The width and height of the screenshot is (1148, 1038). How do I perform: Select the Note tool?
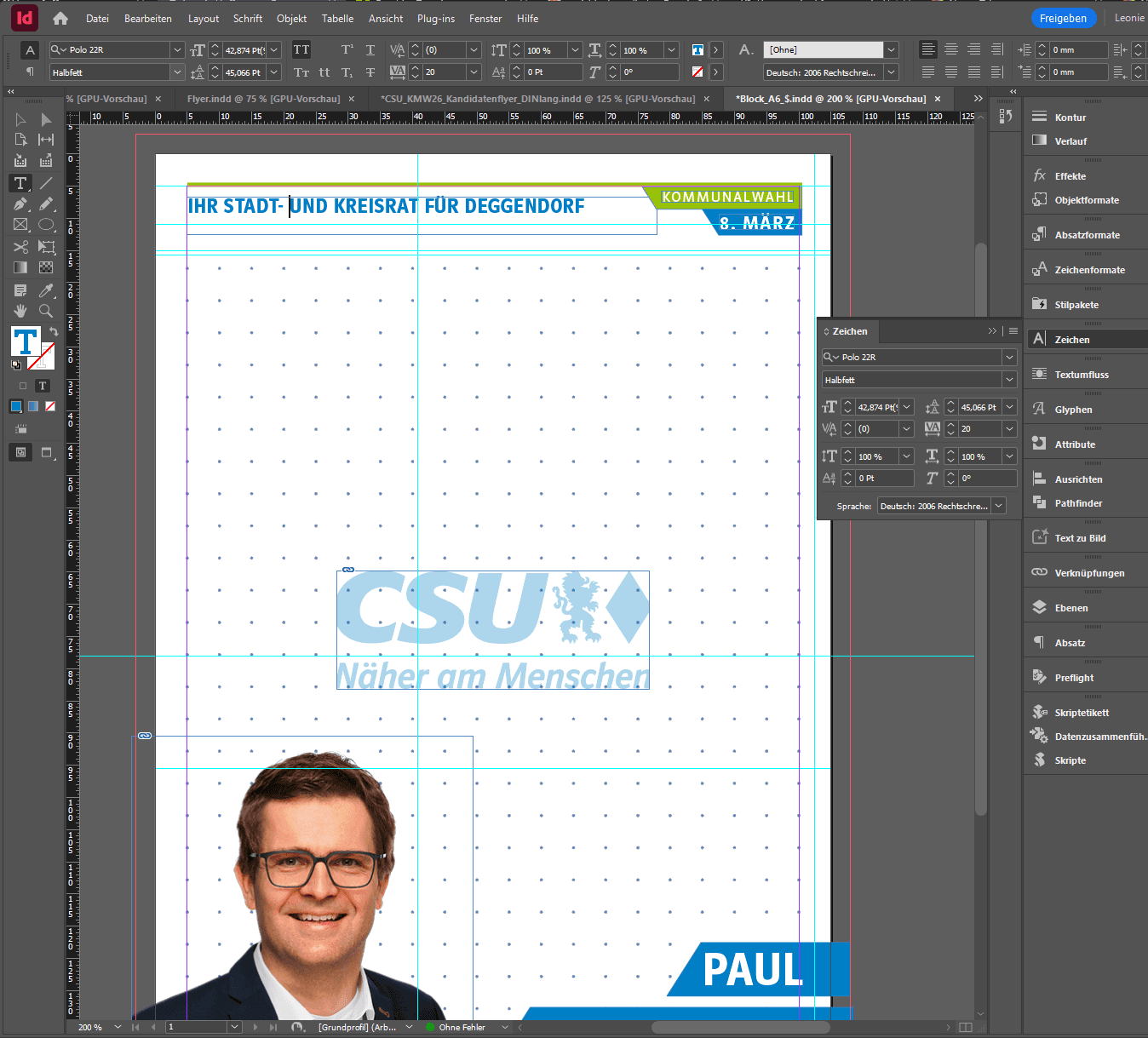[20, 290]
